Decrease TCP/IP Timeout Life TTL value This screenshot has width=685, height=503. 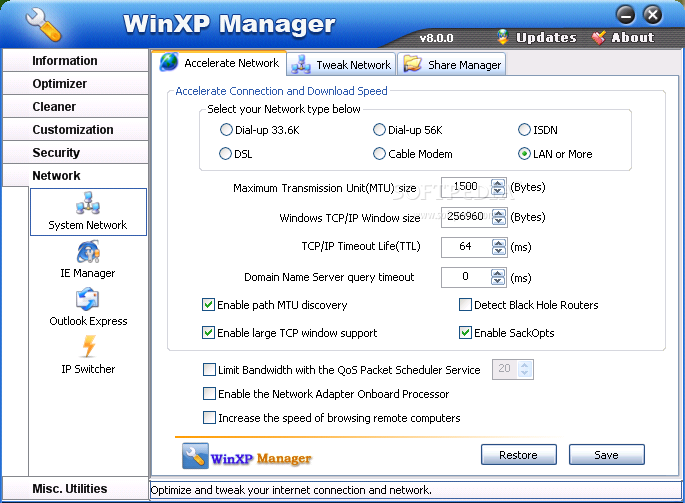pos(498,251)
